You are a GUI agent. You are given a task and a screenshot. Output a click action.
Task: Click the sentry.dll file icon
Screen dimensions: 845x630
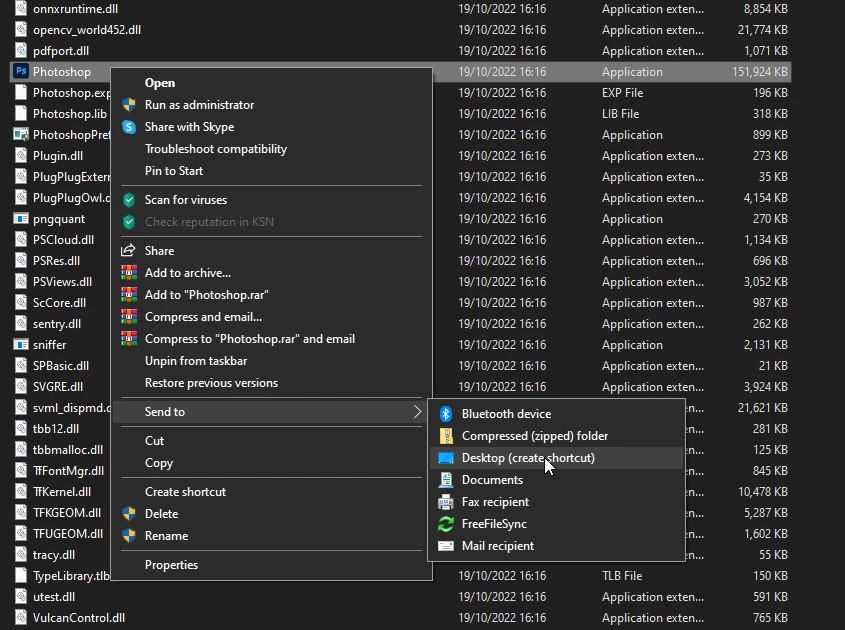pos(20,323)
